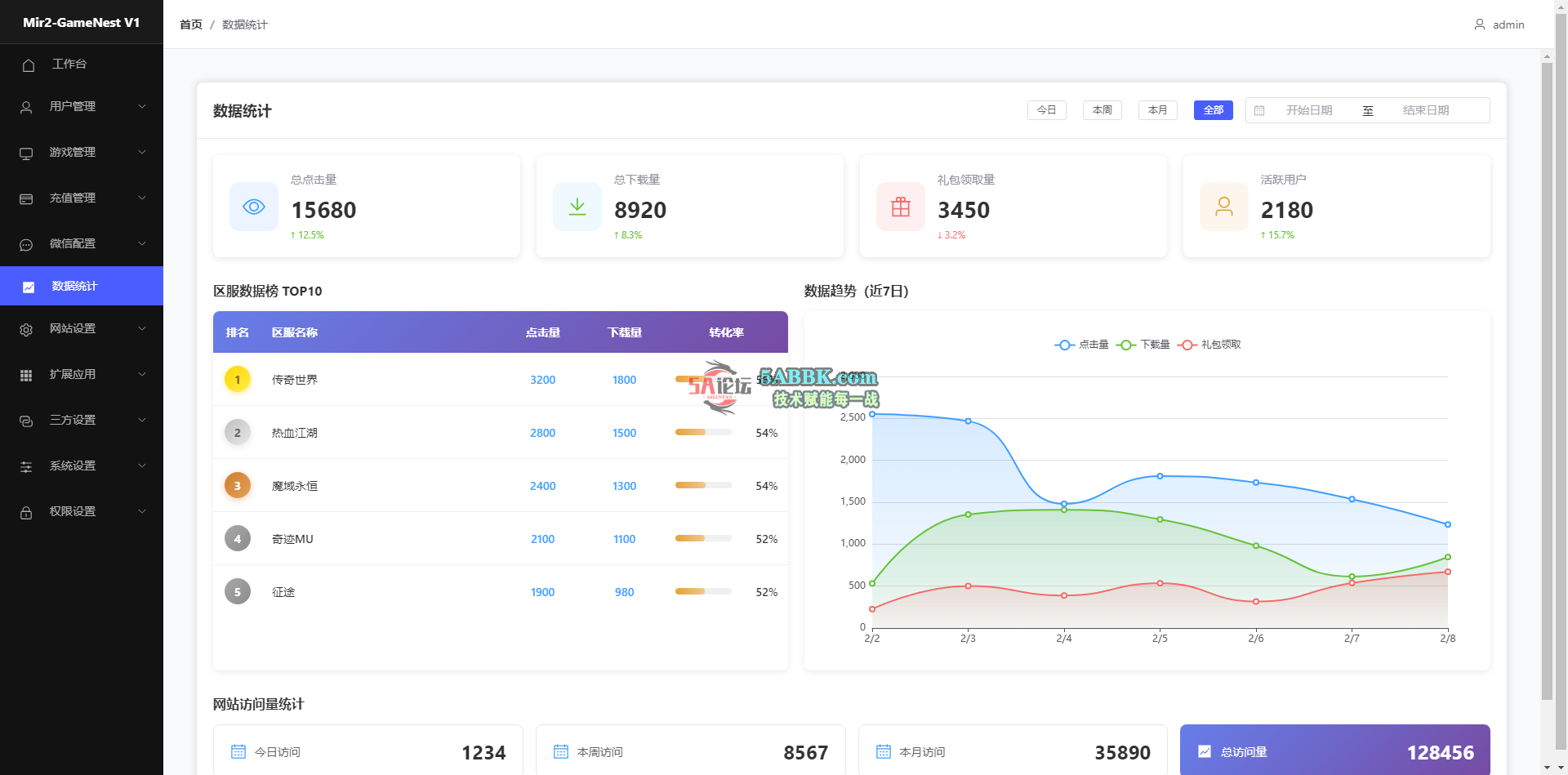Filter statistics by 本月

[1157, 110]
